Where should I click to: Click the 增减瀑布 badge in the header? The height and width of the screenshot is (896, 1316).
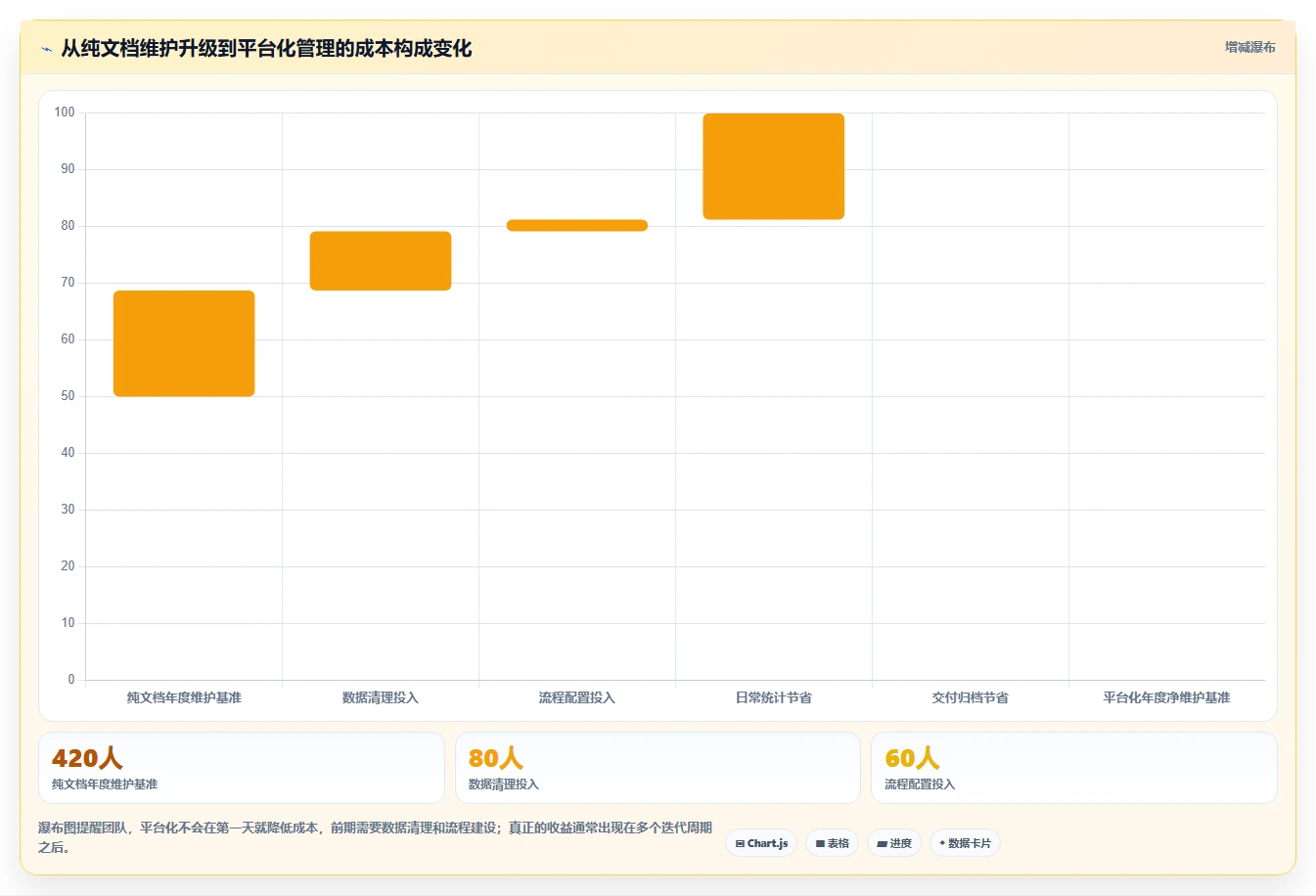(x=1249, y=47)
